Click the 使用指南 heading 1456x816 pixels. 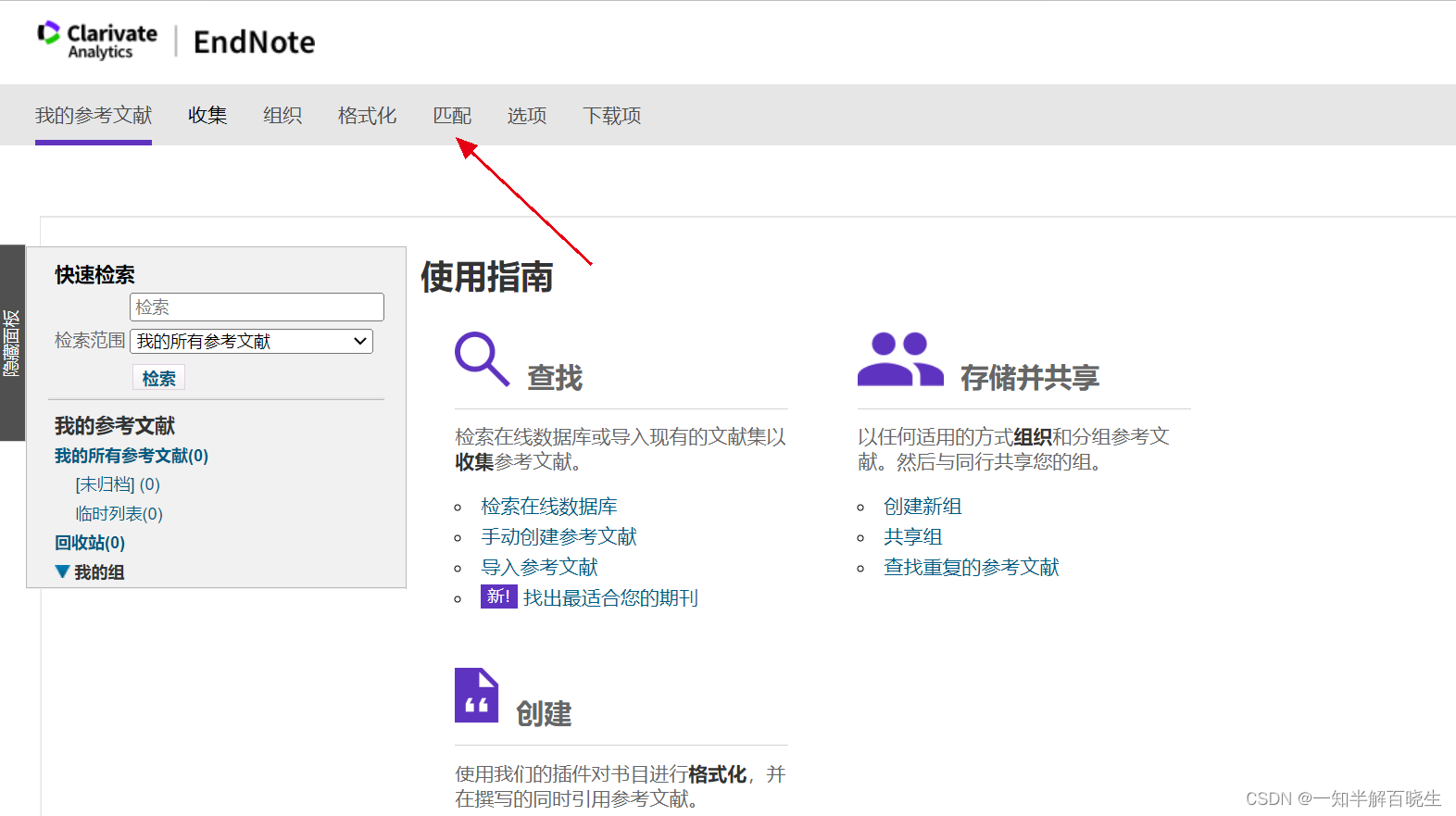coord(487,277)
